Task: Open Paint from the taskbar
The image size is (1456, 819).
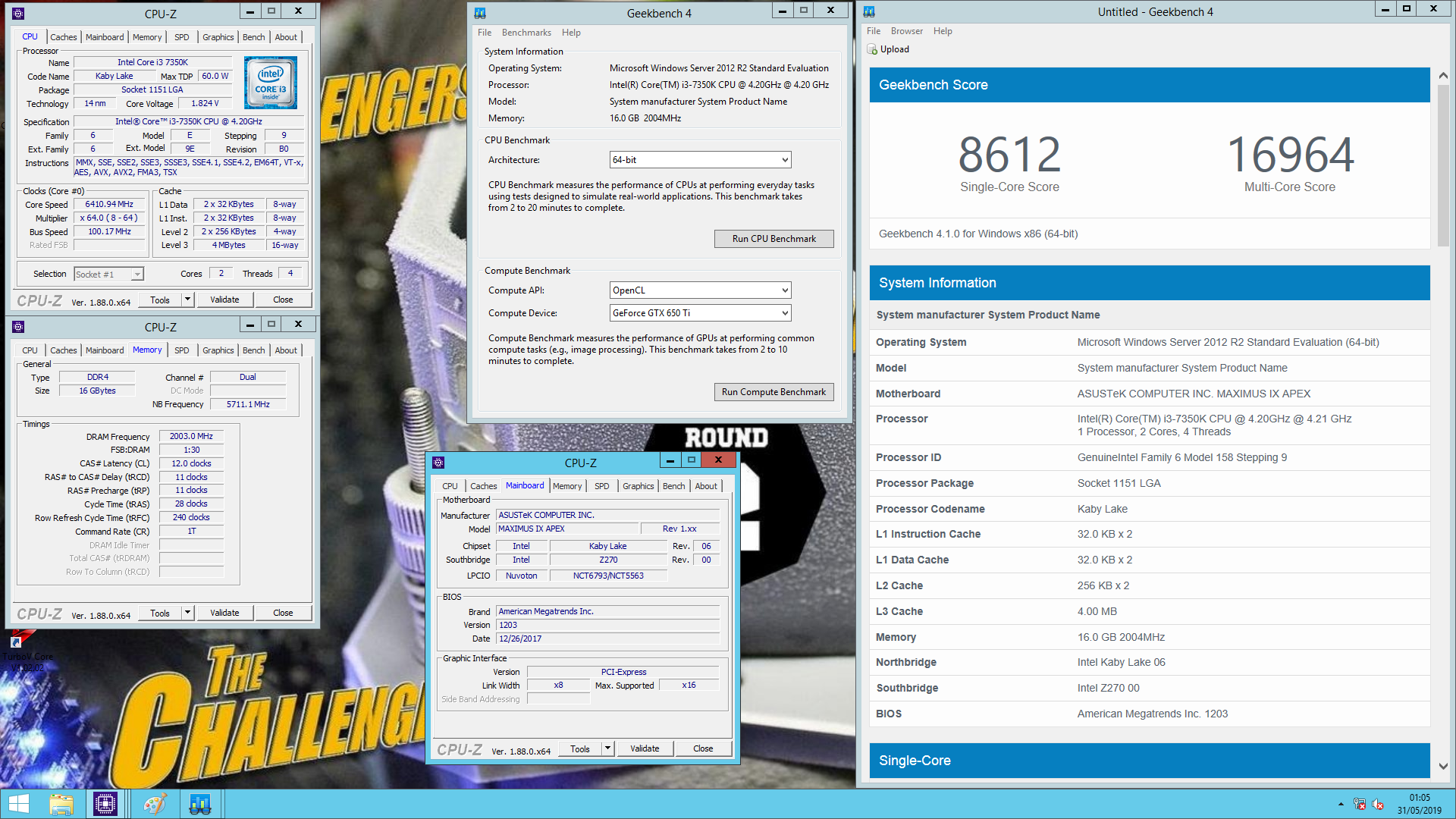Action: (x=155, y=804)
